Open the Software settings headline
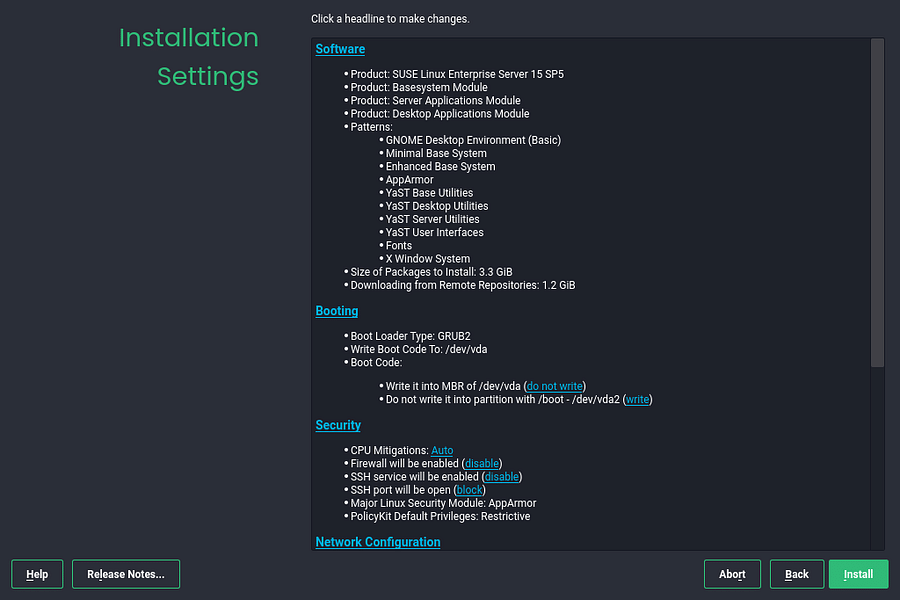This screenshot has width=900, height=600. (x=340, y=48)
